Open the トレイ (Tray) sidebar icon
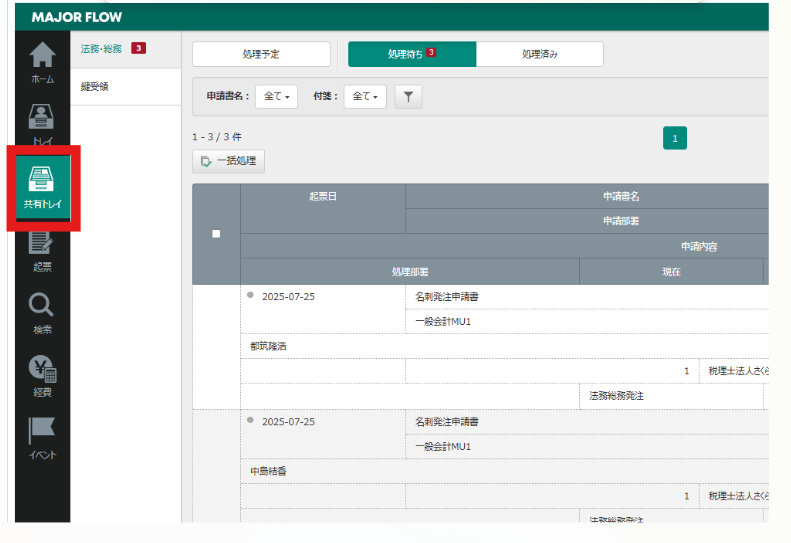The image size is (791, 543). click(x=42, y=124)
